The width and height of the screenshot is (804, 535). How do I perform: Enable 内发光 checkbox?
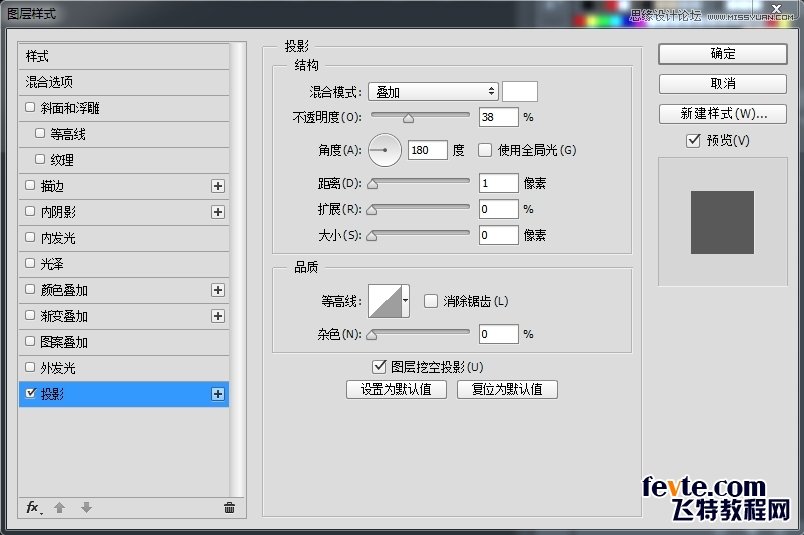click(x=30, y=237)
